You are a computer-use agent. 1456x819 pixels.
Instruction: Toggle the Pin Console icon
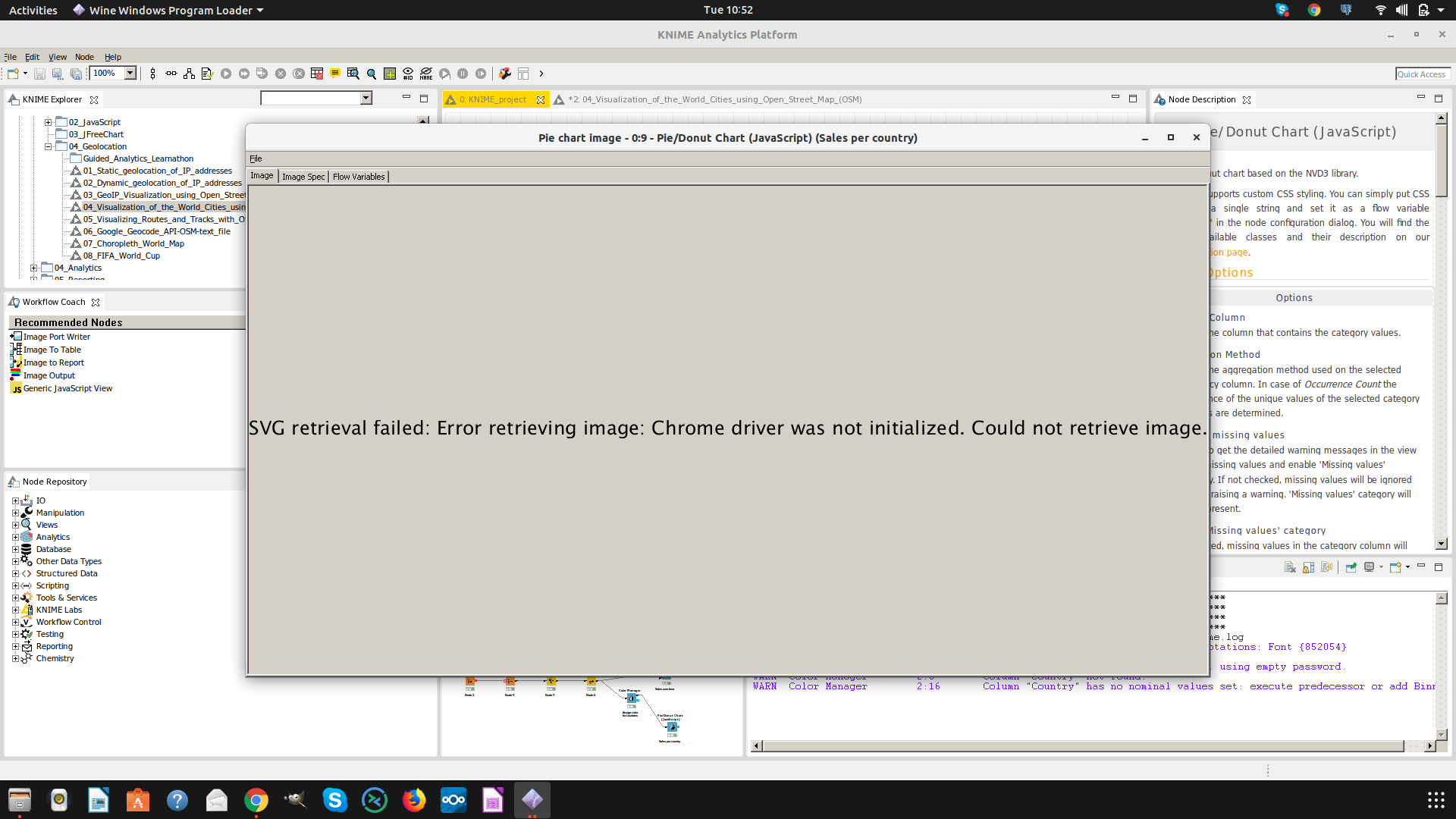pyautogui.click(x=1351, y=567)
